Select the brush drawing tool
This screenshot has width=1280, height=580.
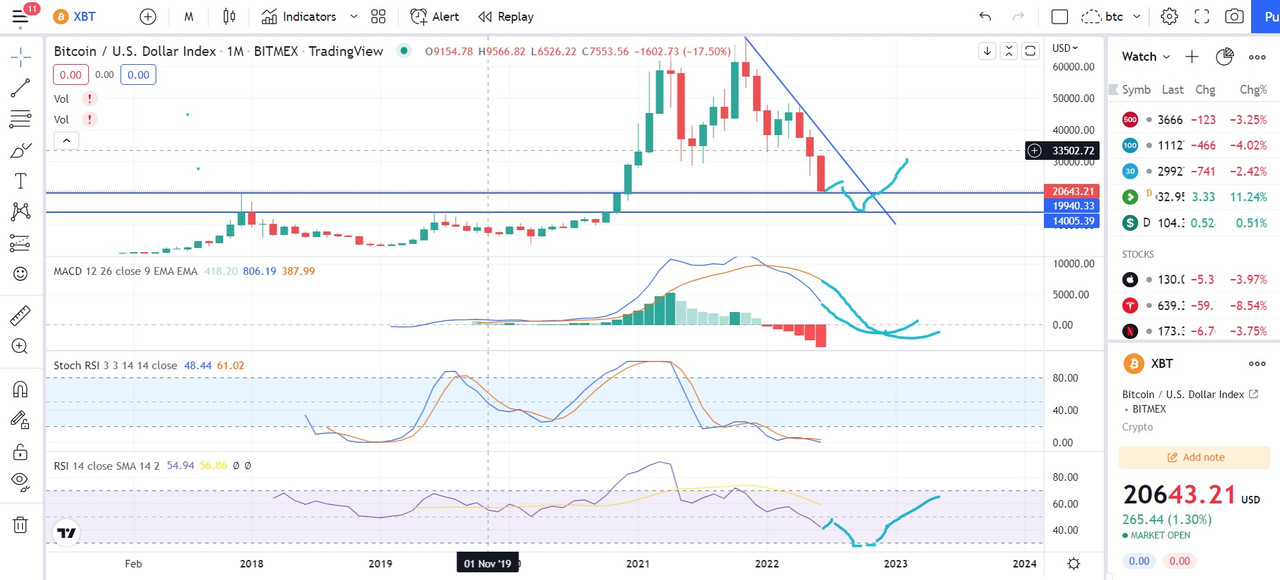pos(20,151)
